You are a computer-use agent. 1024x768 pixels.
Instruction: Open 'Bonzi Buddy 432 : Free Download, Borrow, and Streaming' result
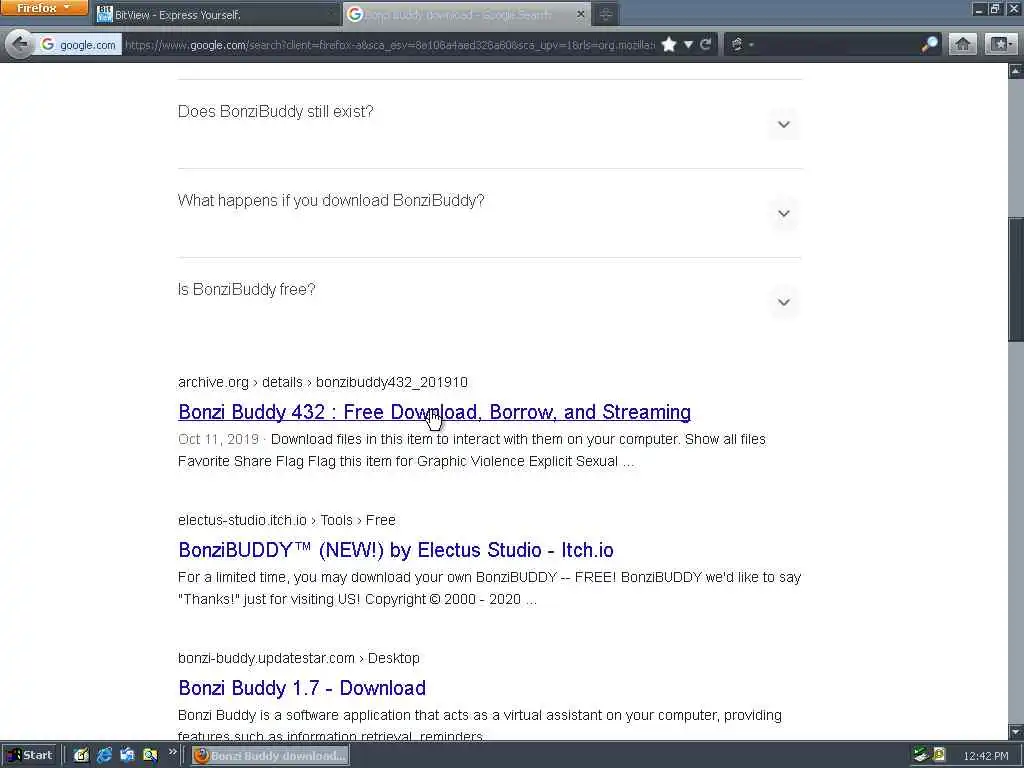(x=434, y=412)
